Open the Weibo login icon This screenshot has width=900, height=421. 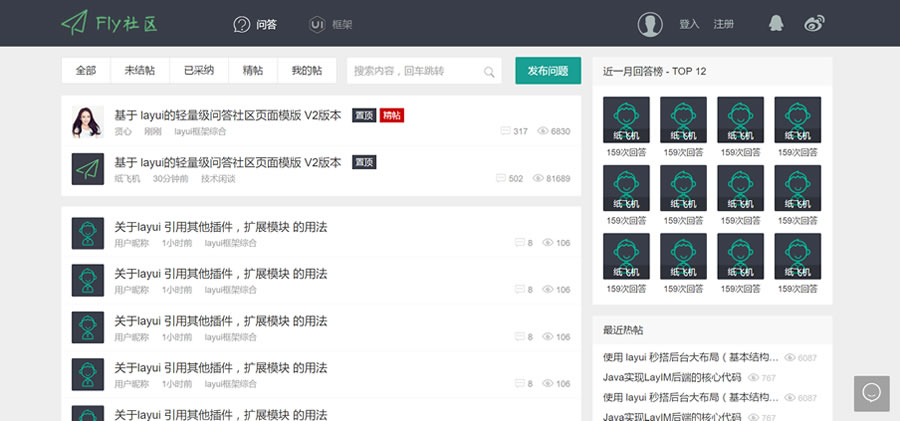click(x=815, y=23)
